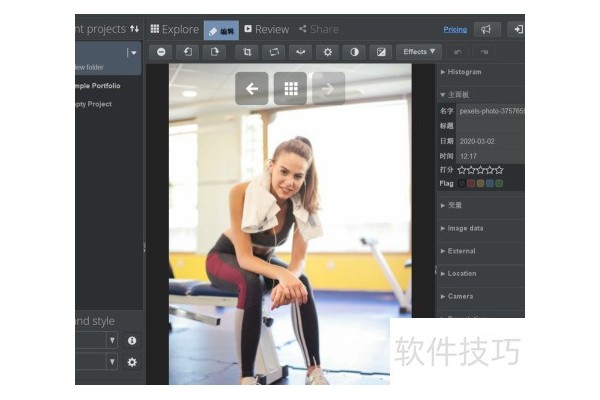Choose the green flag color
600x400 pixels.
pos(499,183)
